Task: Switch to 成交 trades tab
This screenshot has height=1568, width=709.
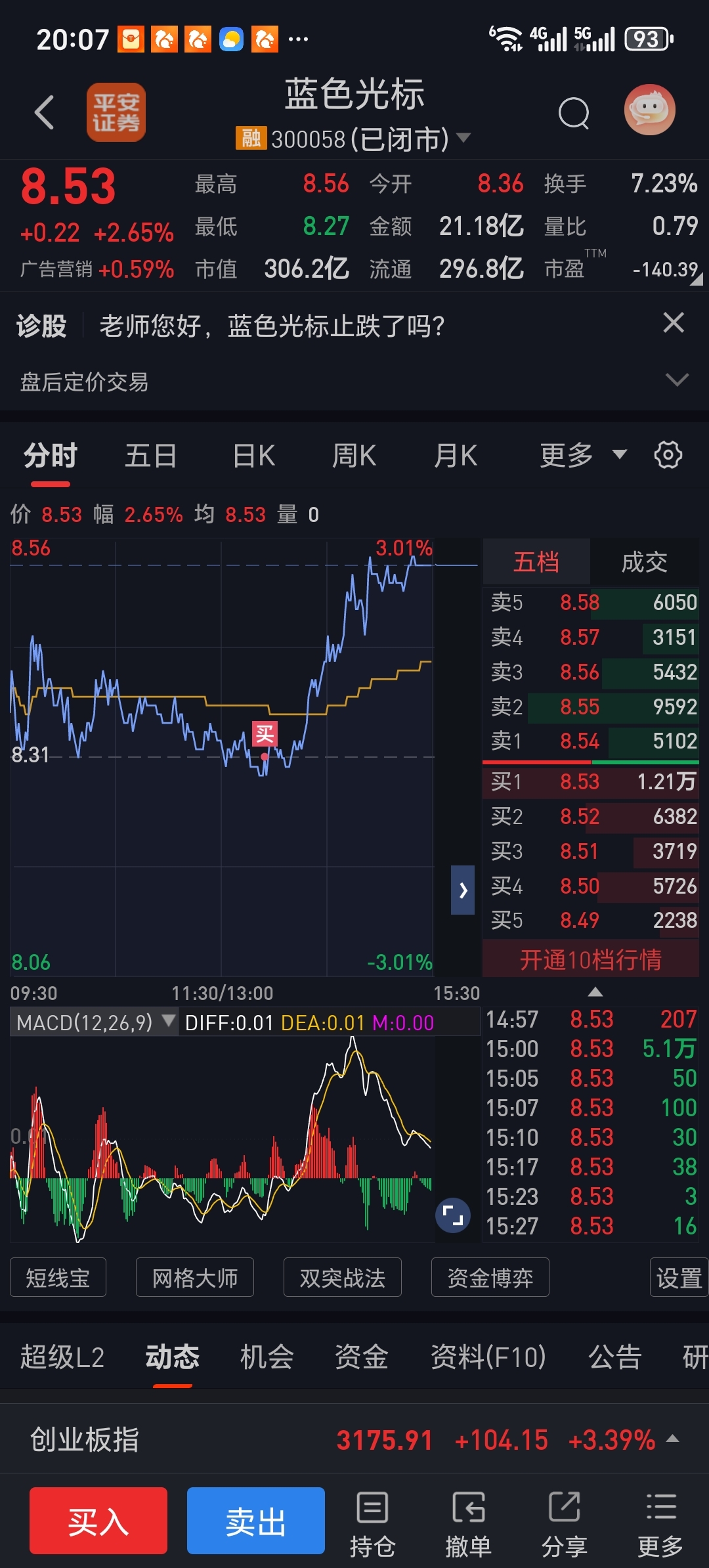Action: pyautogui.click(x=645, y=562)
